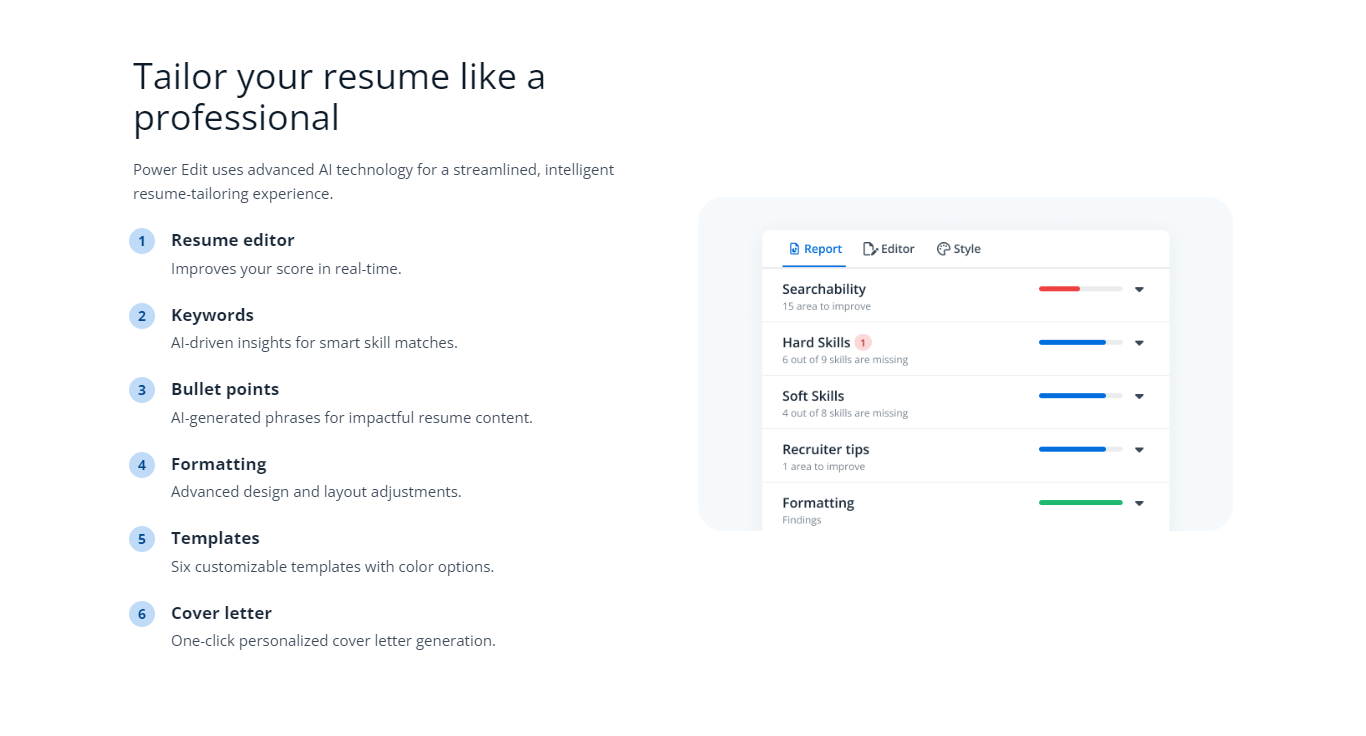Click the red Hard Skills count badge

pos(863,343)
